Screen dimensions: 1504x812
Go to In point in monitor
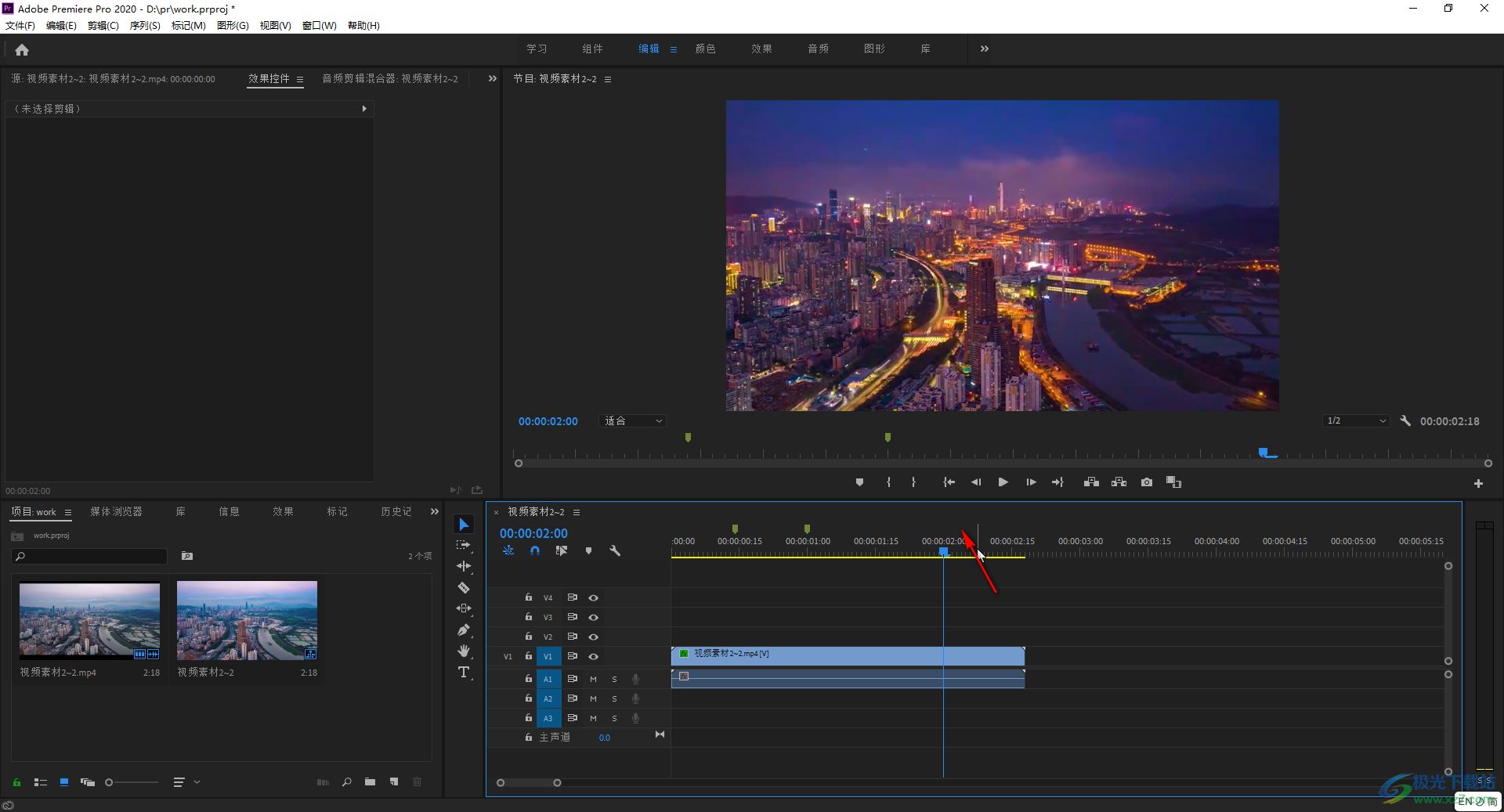coord(949,482)
